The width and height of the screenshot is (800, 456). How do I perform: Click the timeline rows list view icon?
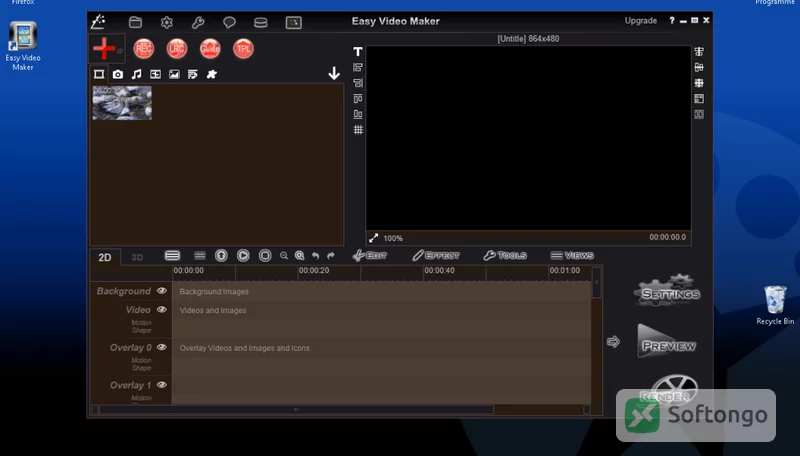172,255
